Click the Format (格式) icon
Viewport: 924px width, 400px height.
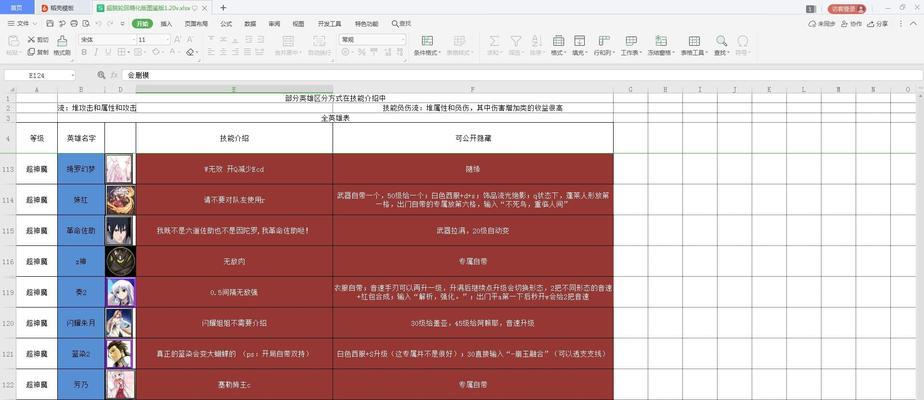click(x=558, y=41)
